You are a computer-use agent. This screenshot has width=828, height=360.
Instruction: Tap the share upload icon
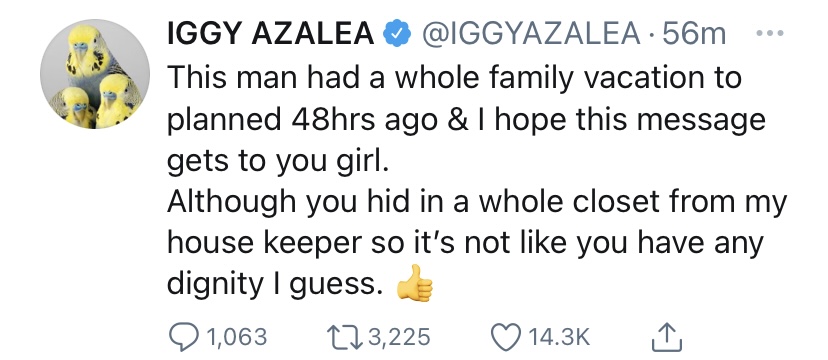(x=667, y=337)
